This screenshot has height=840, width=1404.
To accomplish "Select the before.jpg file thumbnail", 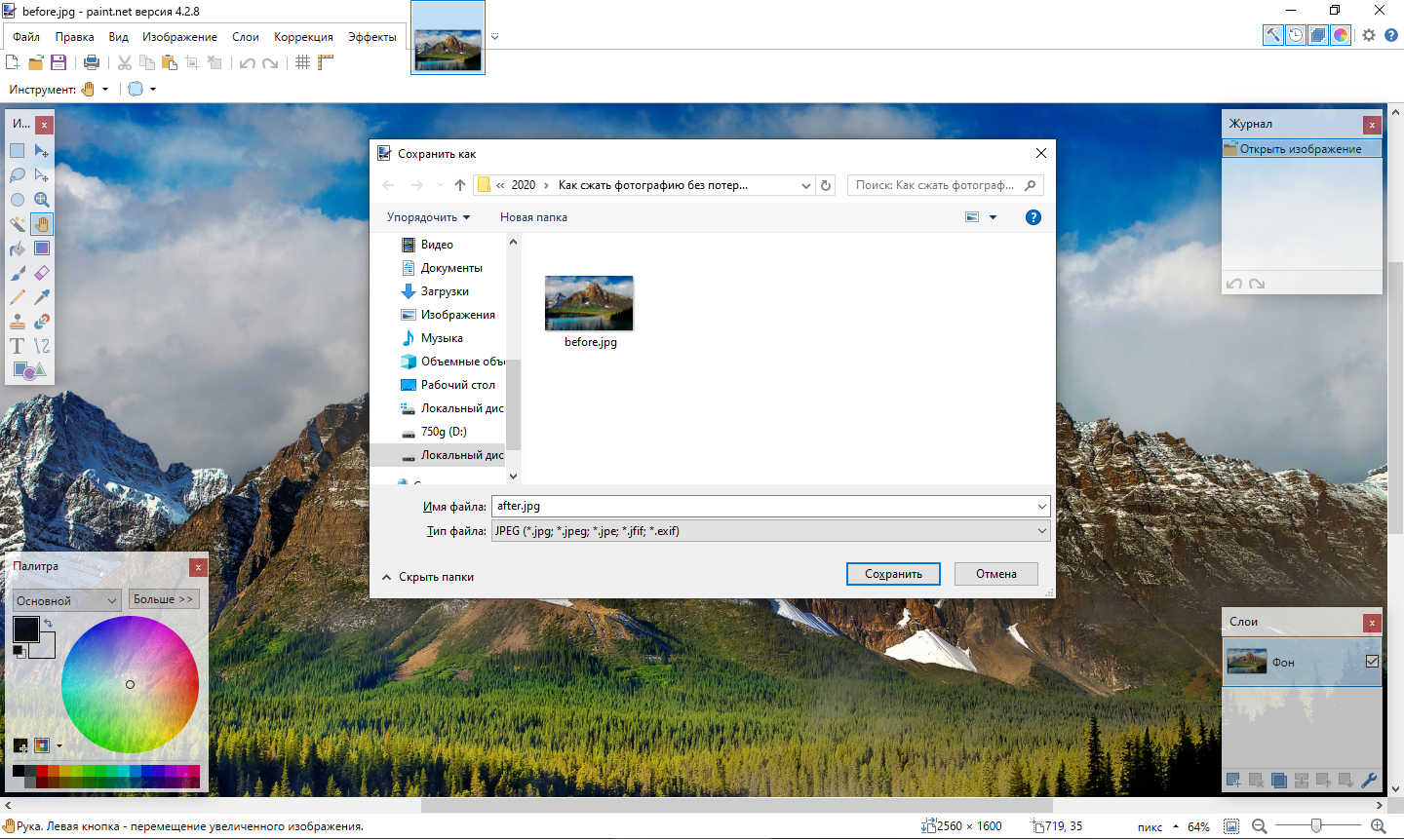I will click(x=589, y=304).
